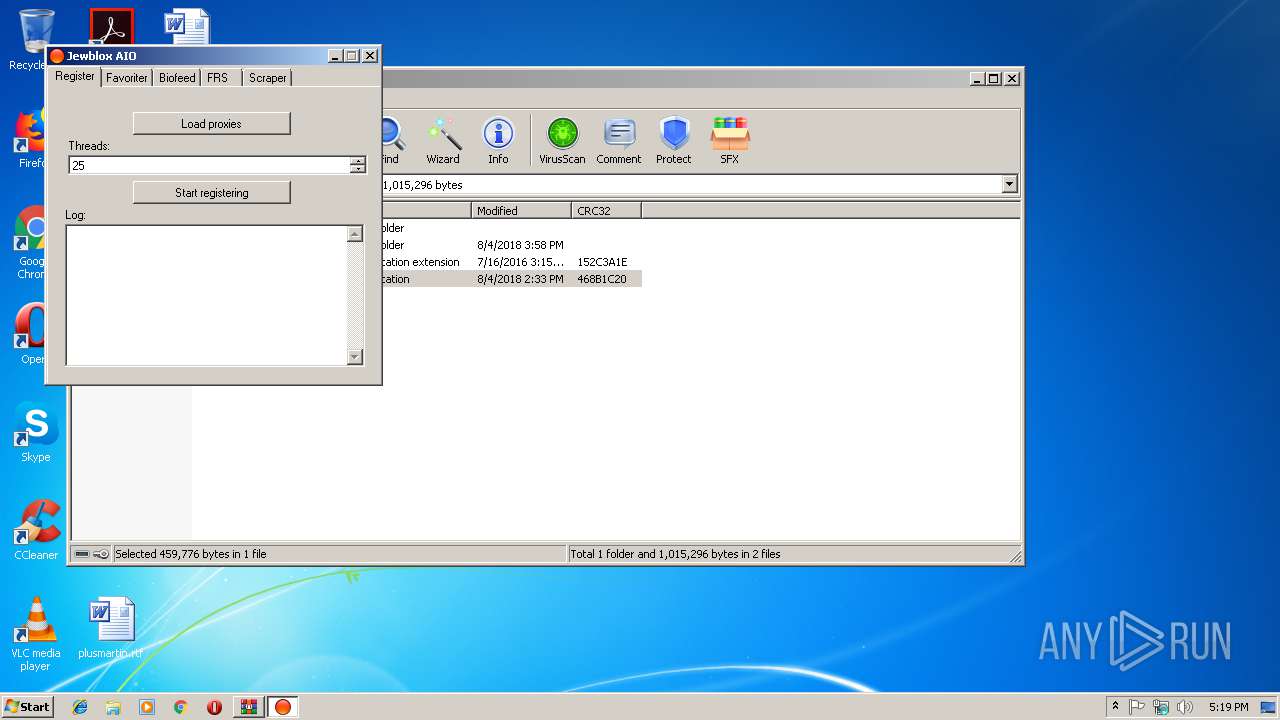Select the folder row modified 8/4/2018 3:58 PM
Image resolution: width=1280 pixels, height=720 pixels.
511,245
